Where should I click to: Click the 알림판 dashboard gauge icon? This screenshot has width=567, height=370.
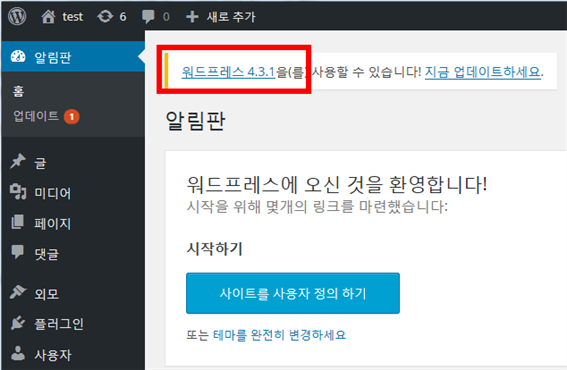click(18, 56)
